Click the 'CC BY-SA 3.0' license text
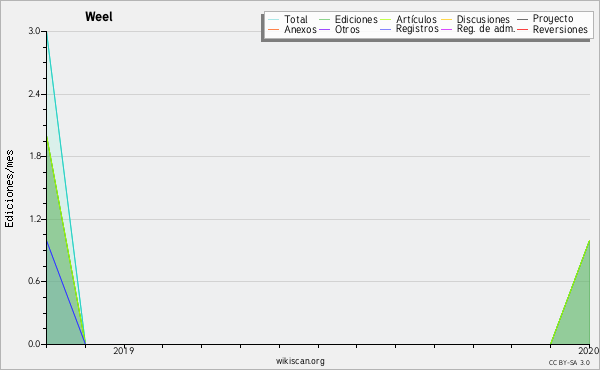600x370 pixels. pyautogui.click(x=569, y=363)
